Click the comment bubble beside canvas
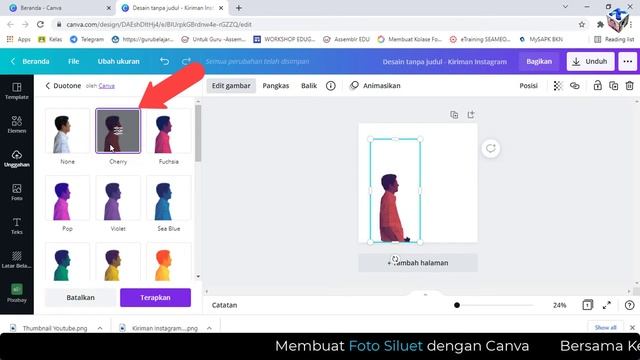 pyautogui.click(x=491, y=149)
